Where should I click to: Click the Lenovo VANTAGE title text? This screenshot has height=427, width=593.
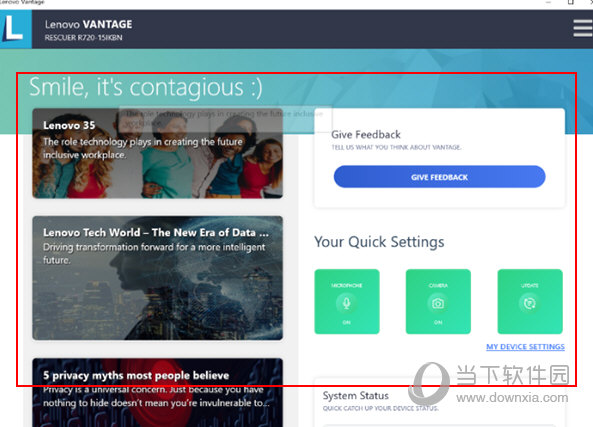coord(88,25)
